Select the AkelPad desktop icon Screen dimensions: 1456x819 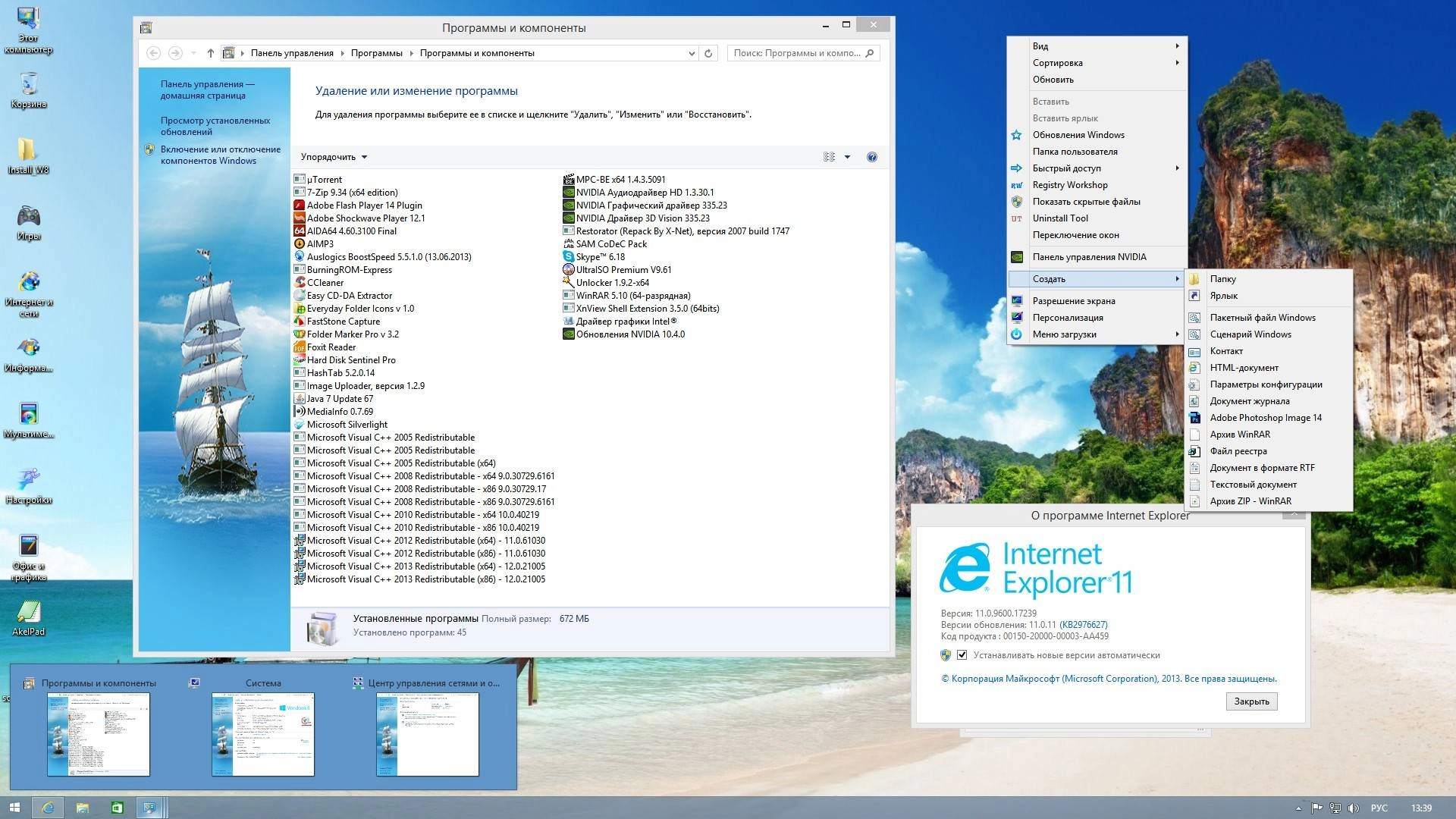pyautogui.click(x=28, y=617)
